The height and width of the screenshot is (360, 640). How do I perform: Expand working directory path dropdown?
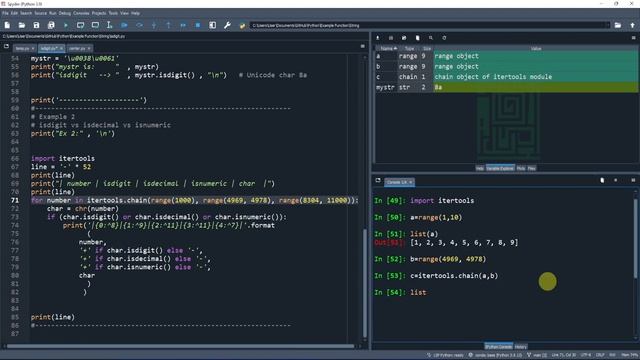click(x=608, y=25)
